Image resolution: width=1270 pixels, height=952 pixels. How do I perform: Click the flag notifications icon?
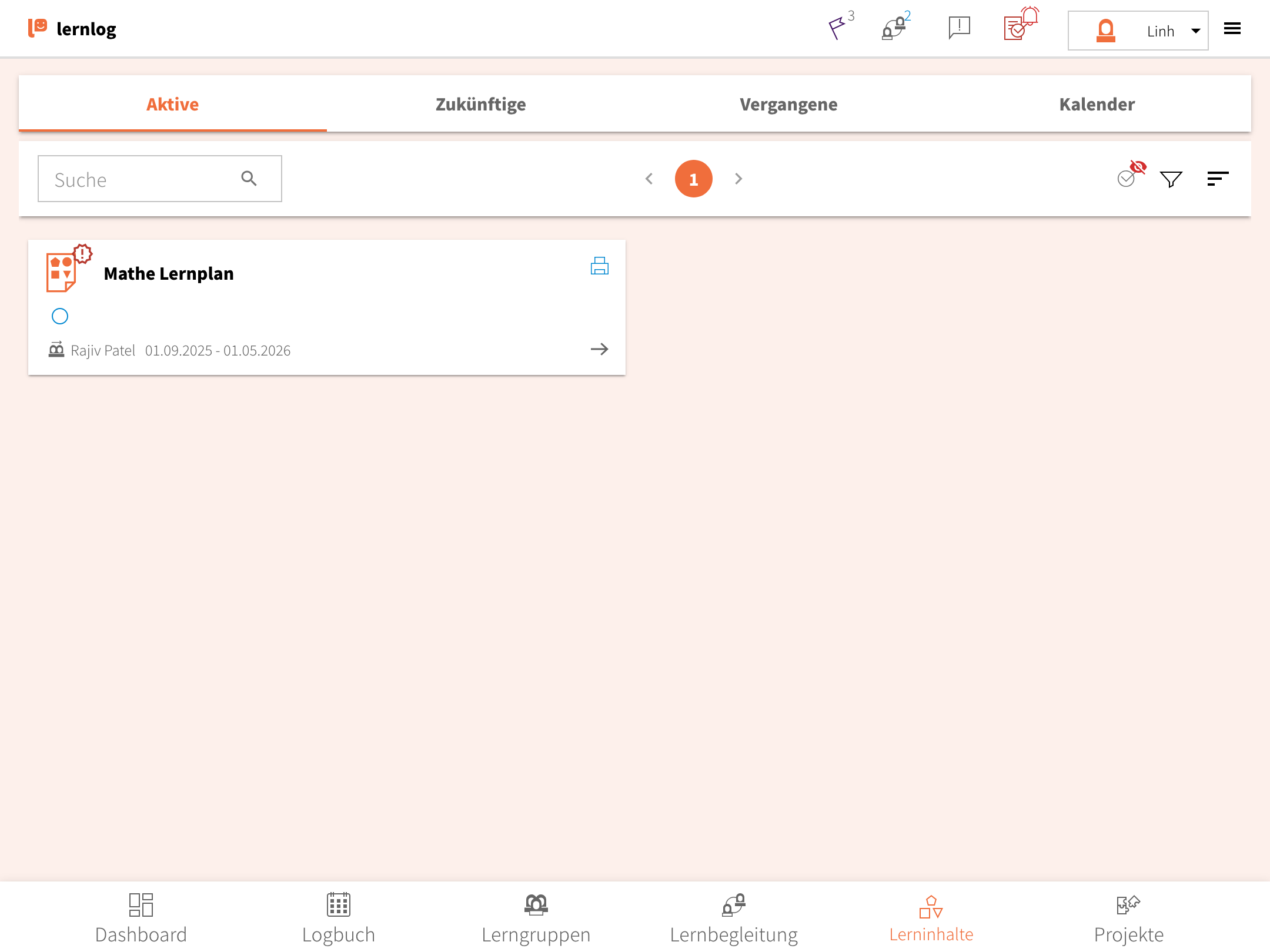click(837, 28)
